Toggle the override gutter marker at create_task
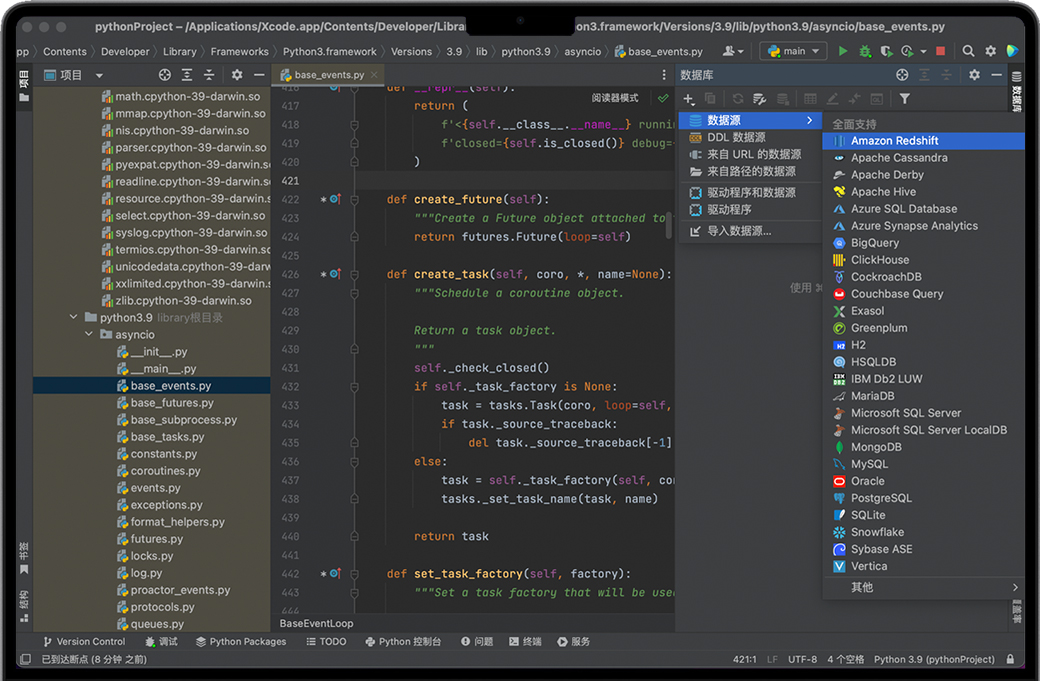Screen dimensions: 1040x681 334,274
